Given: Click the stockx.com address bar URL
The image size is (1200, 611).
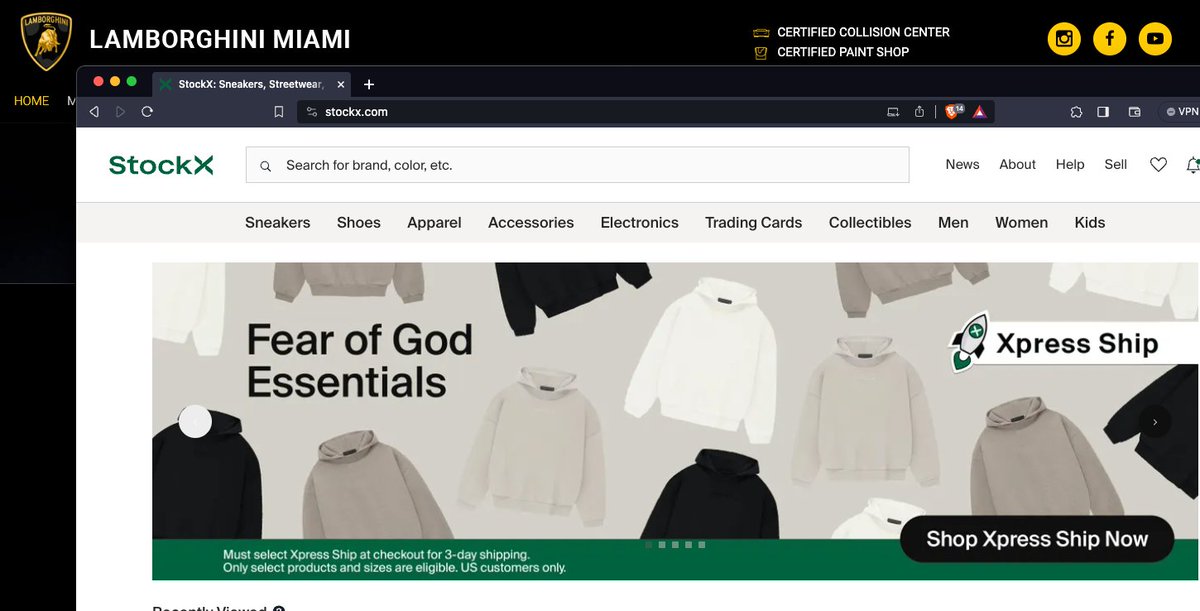Looking at the screenshot, I should (x=356, y=112).
